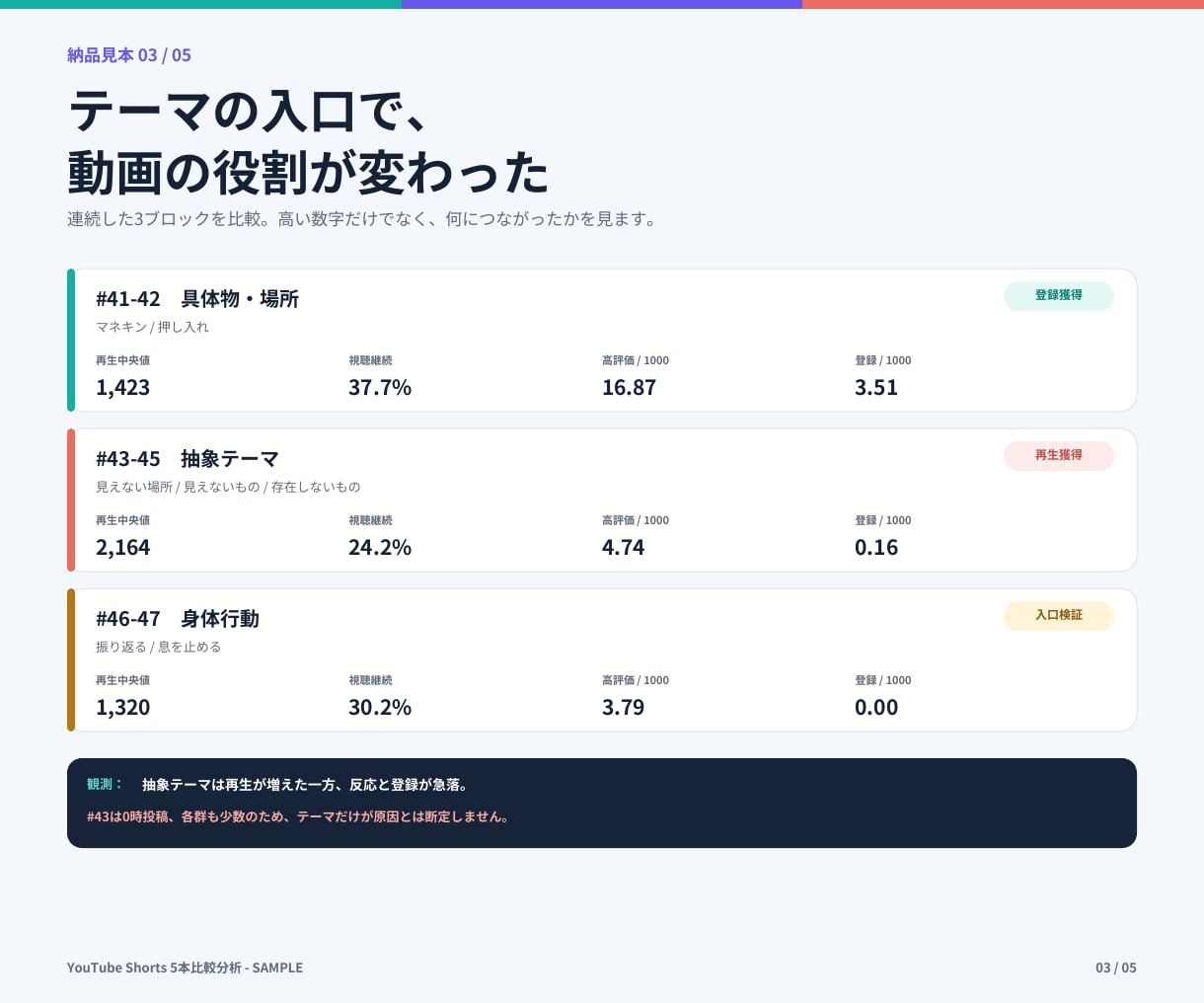Click the footer 'YouTube Shorts 5本比較分析 - SAMPLE'
The image size is (1204, 1003).
tap(185, 968)
